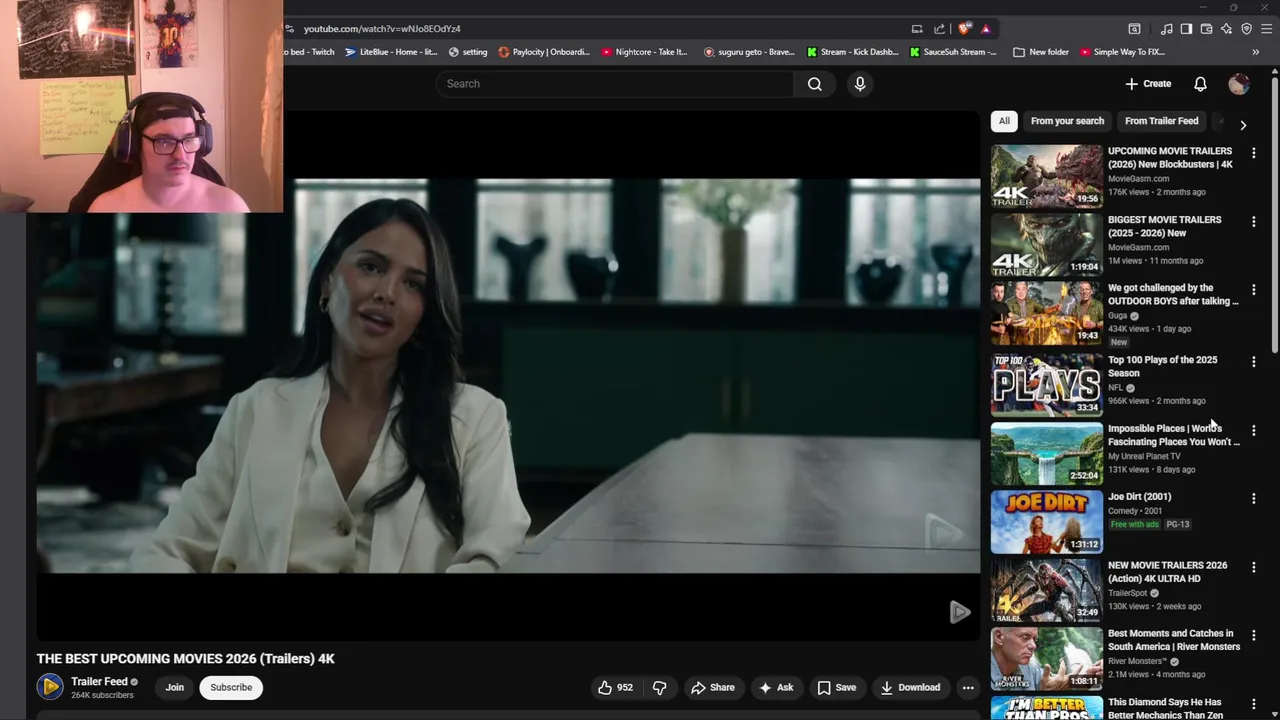Viewport: 1280px width, 720px height.
Task: Open Simple Way To FIX bookmark
Action: tap(1122, 52)
